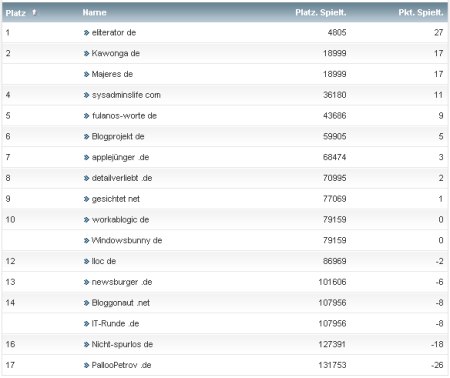Click the arrow icon before Bloggonaut .net

pyautogui.click(x=87, y=303)
